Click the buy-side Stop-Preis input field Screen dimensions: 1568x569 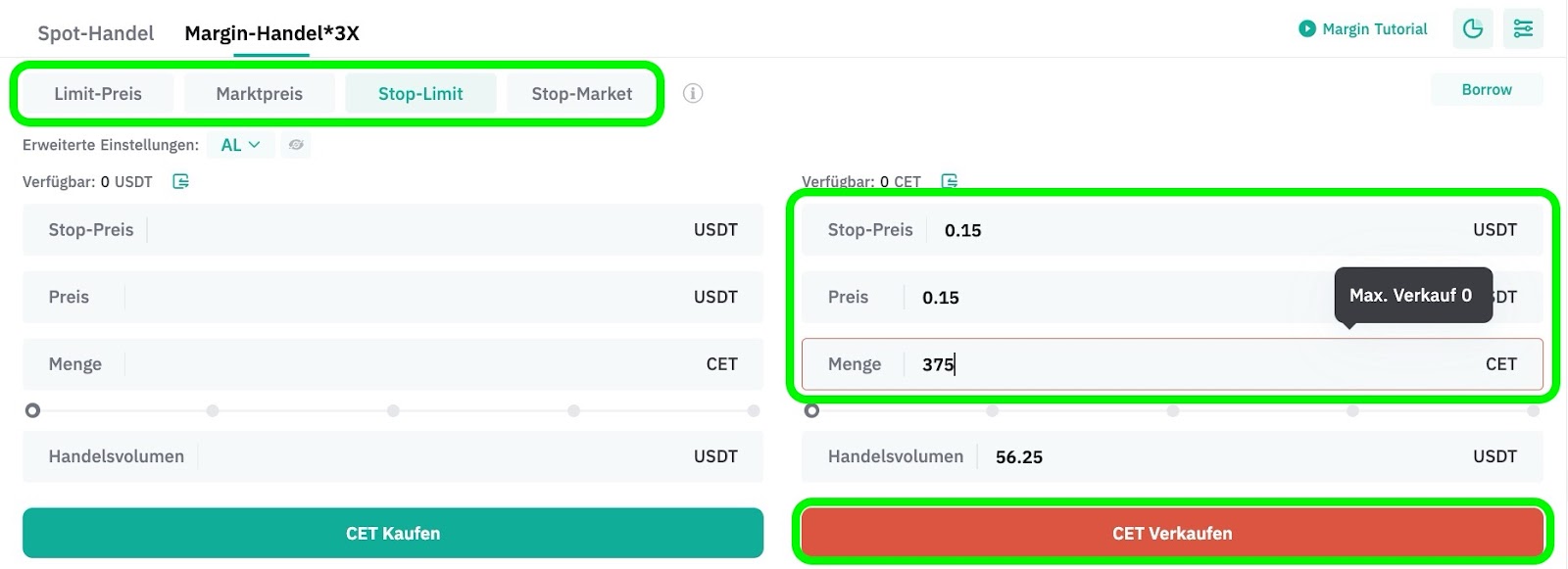[393, 230]
